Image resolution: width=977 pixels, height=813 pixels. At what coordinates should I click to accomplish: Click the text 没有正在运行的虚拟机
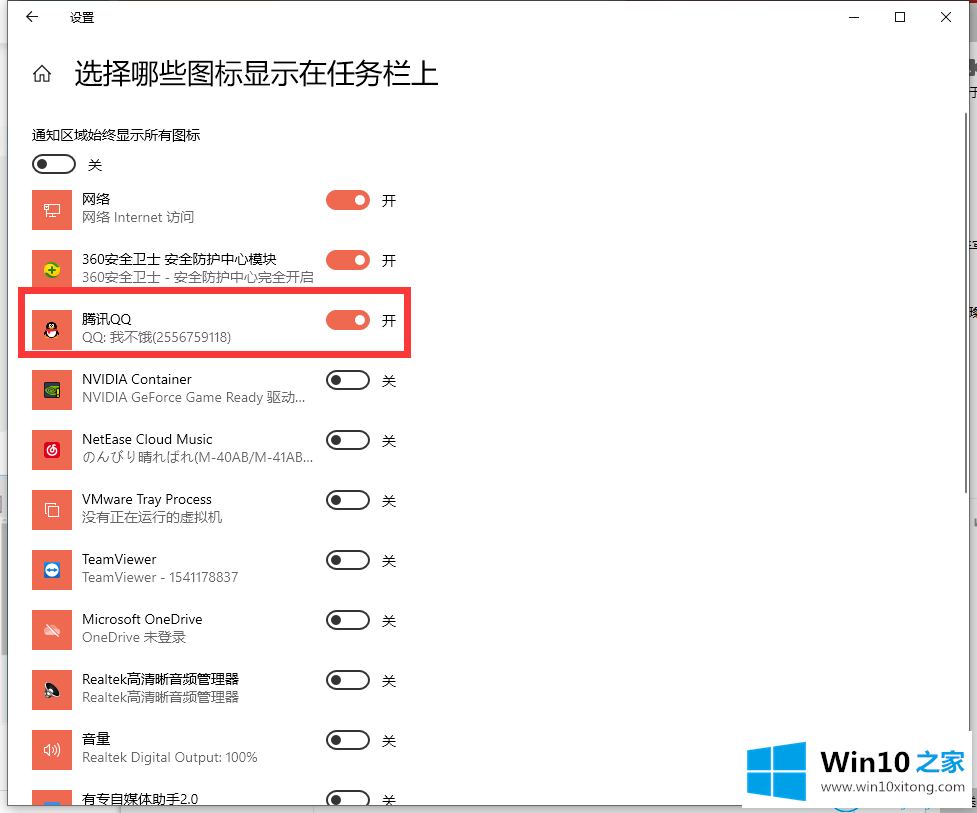tap(152, 517)
